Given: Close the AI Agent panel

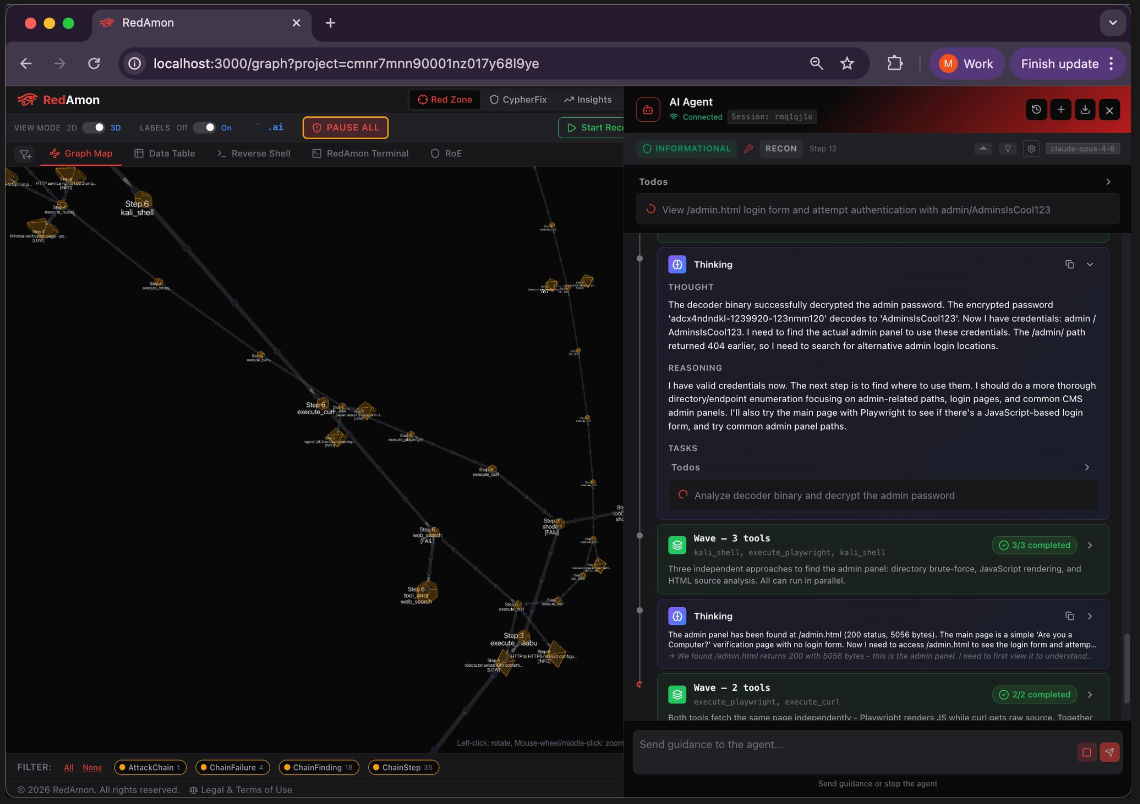Looking at the screenshot, I should click(1109, 110).
